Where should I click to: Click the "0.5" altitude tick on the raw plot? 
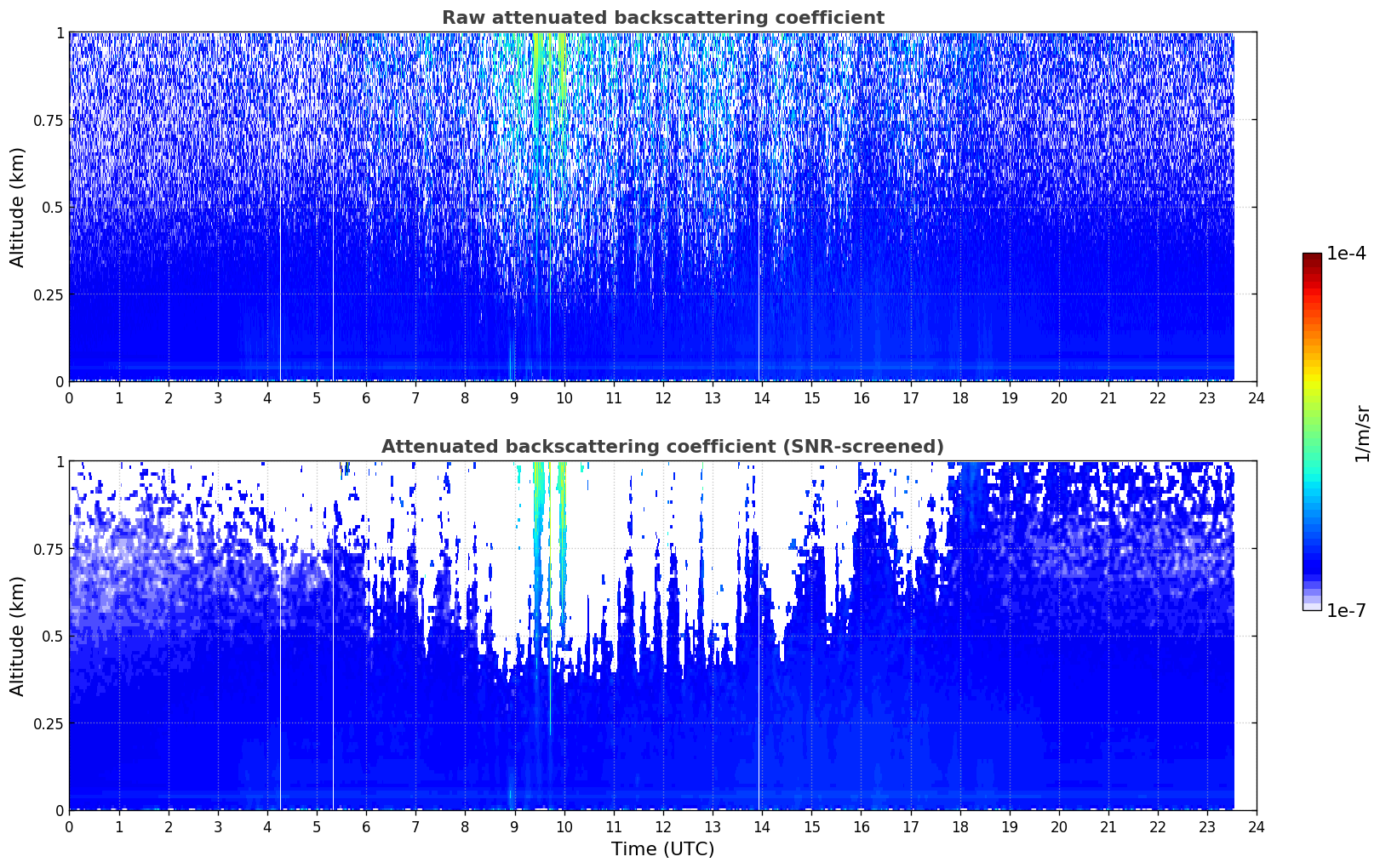click(52, 207)
